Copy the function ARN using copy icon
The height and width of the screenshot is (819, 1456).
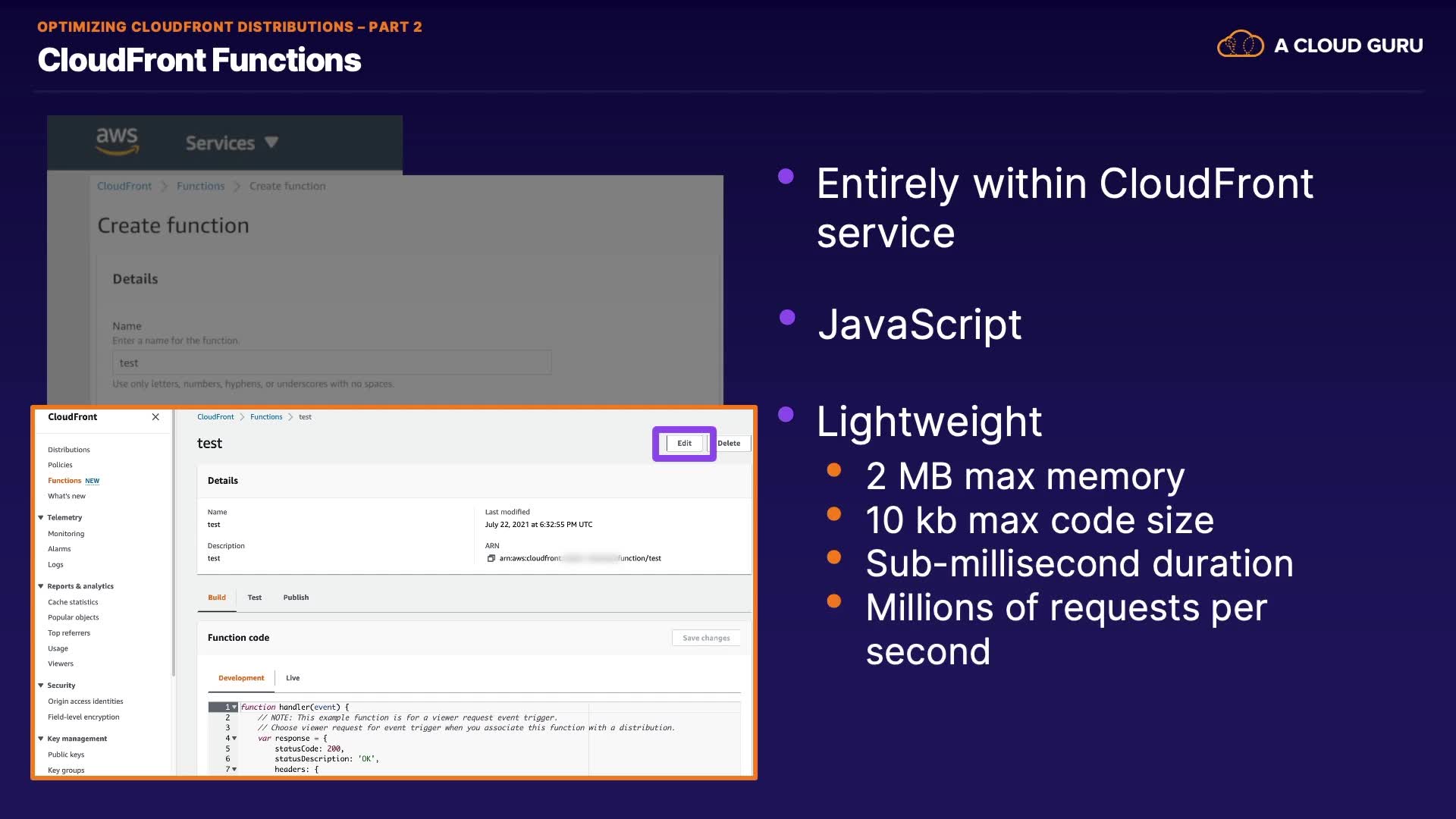click(x=491, y=559)
